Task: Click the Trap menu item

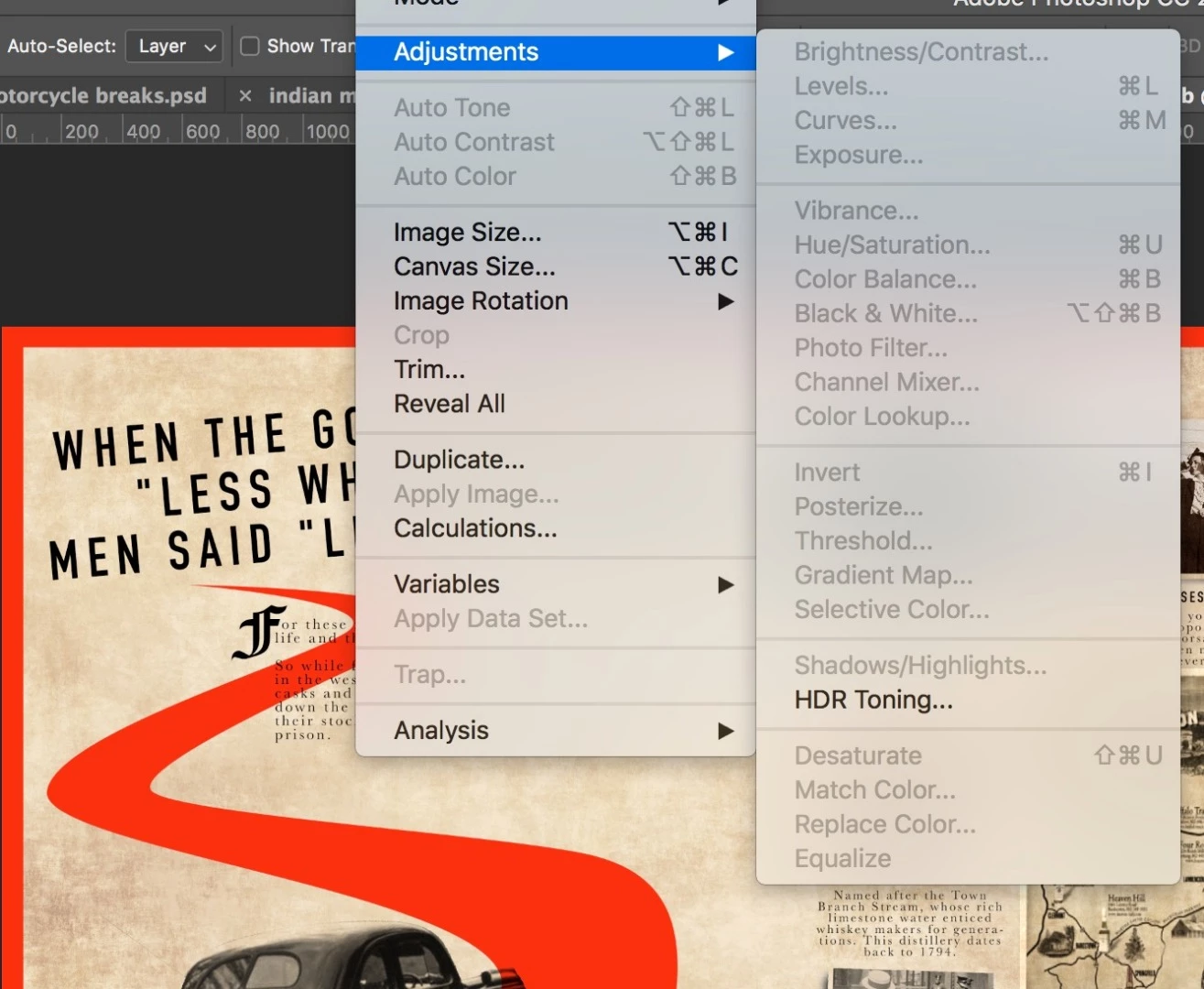Action: (x=556, y=675)
